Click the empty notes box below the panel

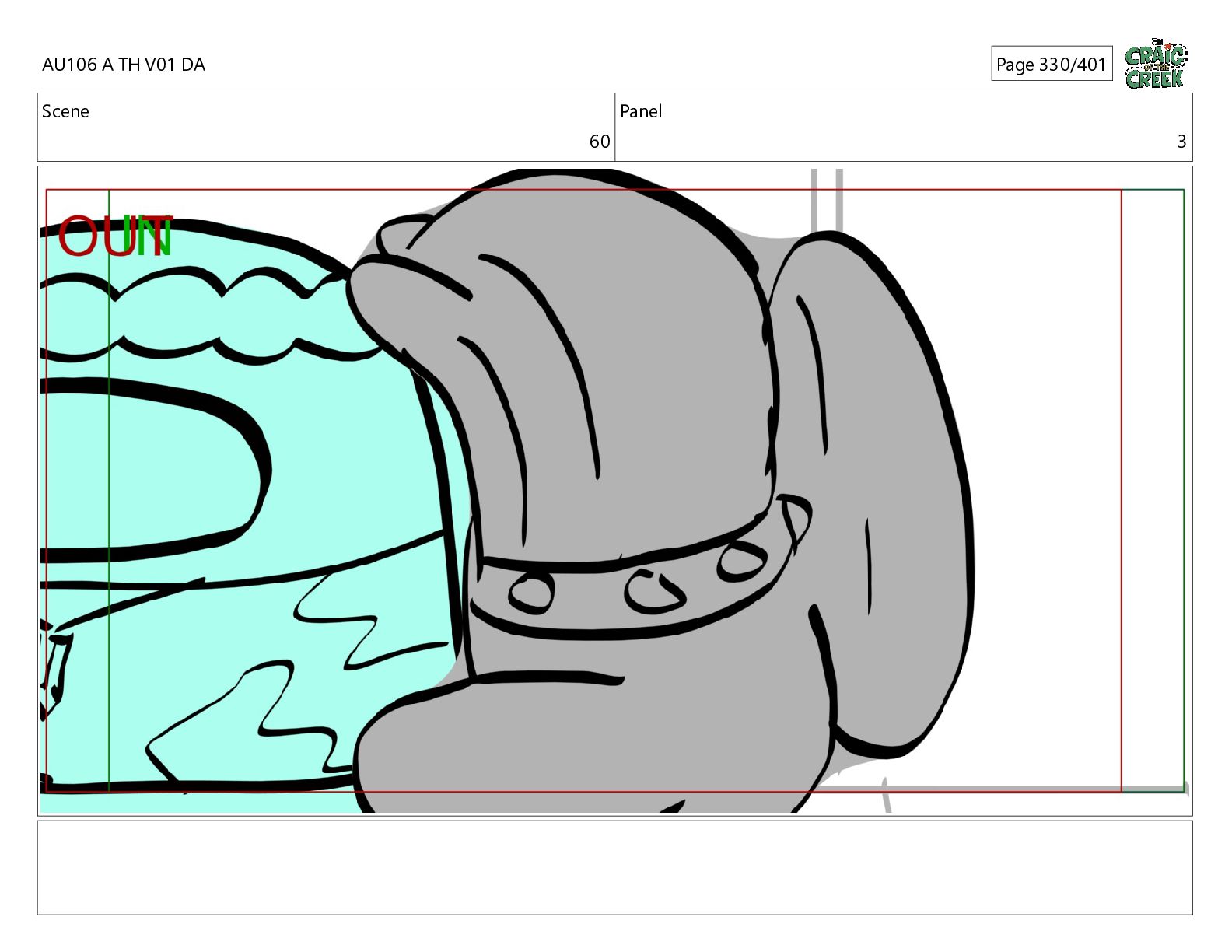point(614,867)
